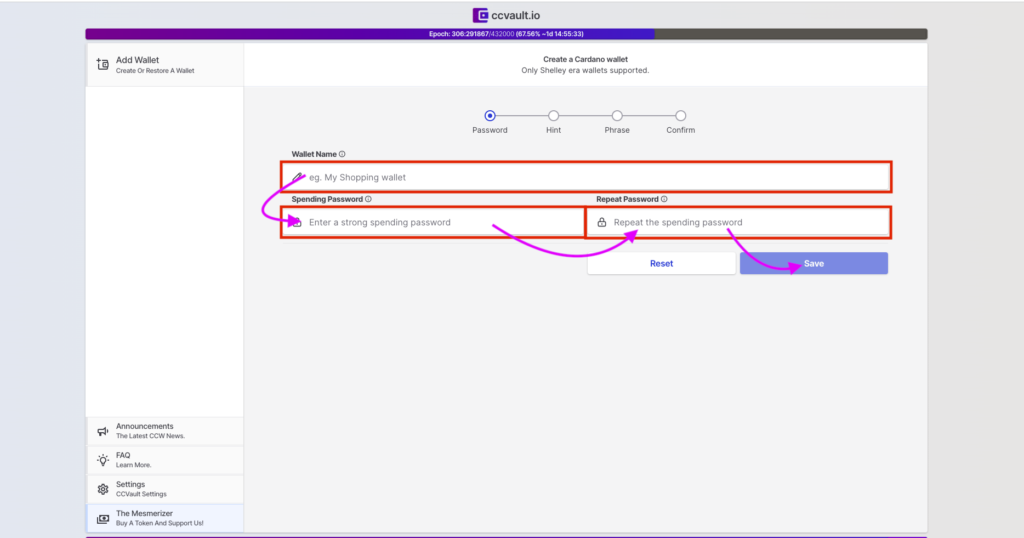Click the info icon beside Spending Password
Screen dimensions: 1024x538
[368, 199]
